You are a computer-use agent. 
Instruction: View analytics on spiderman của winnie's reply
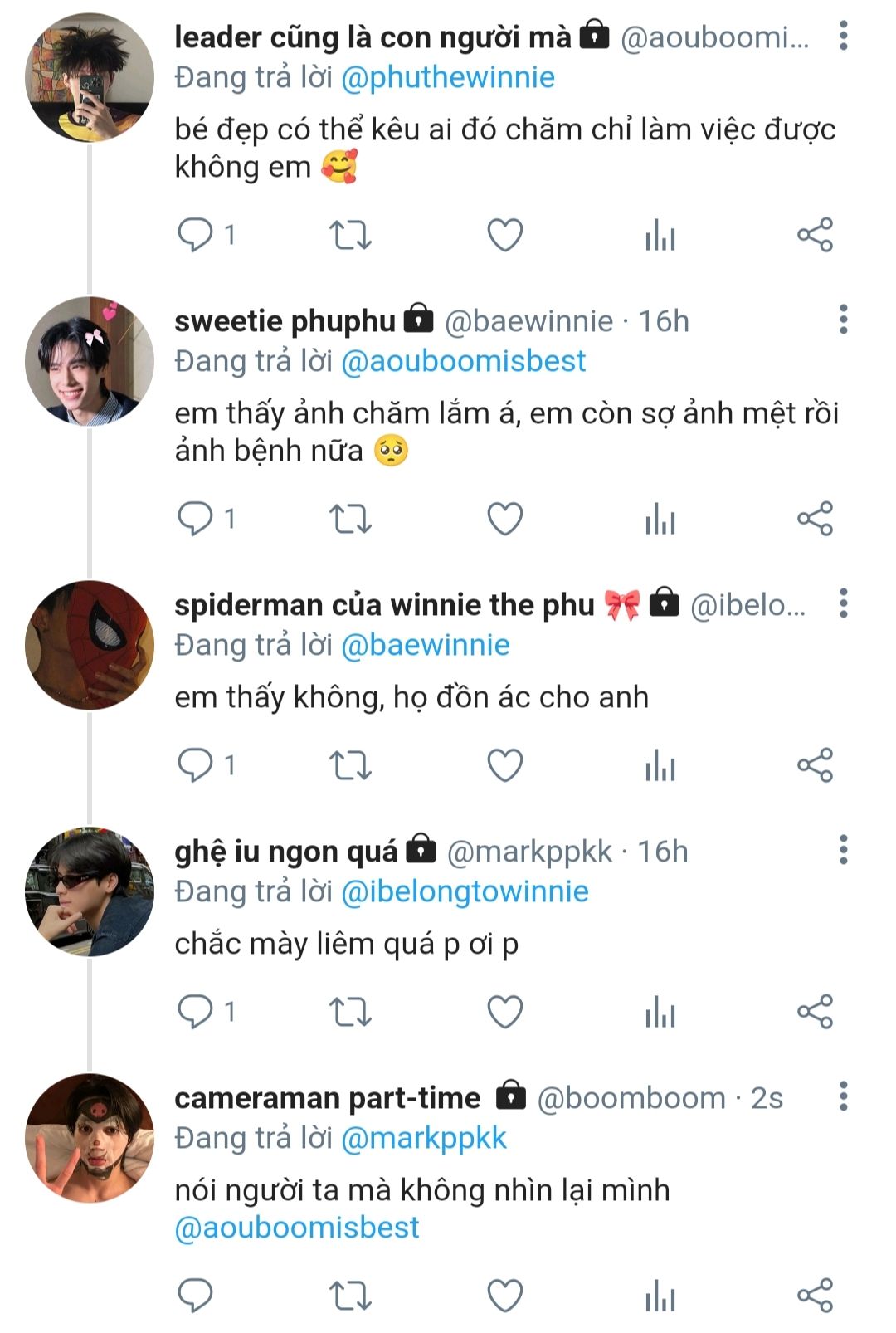point(660,765)
